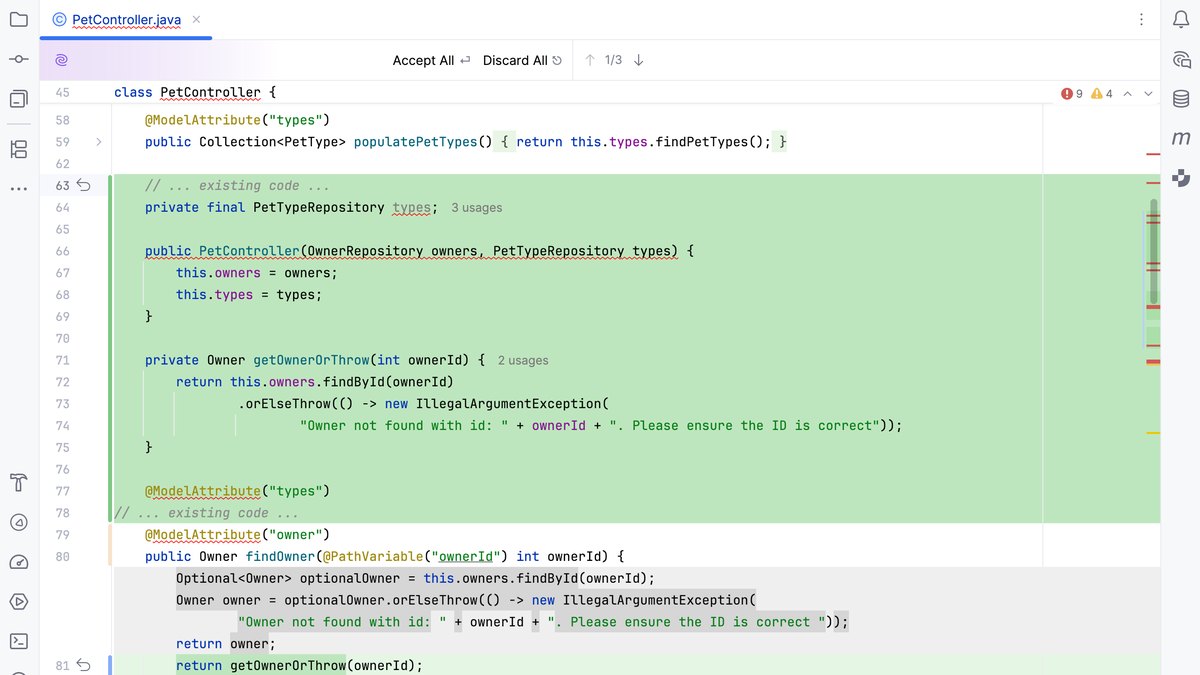Click line number 80 in gutter
Viewport: 1200px width, 675px height.
62,556
